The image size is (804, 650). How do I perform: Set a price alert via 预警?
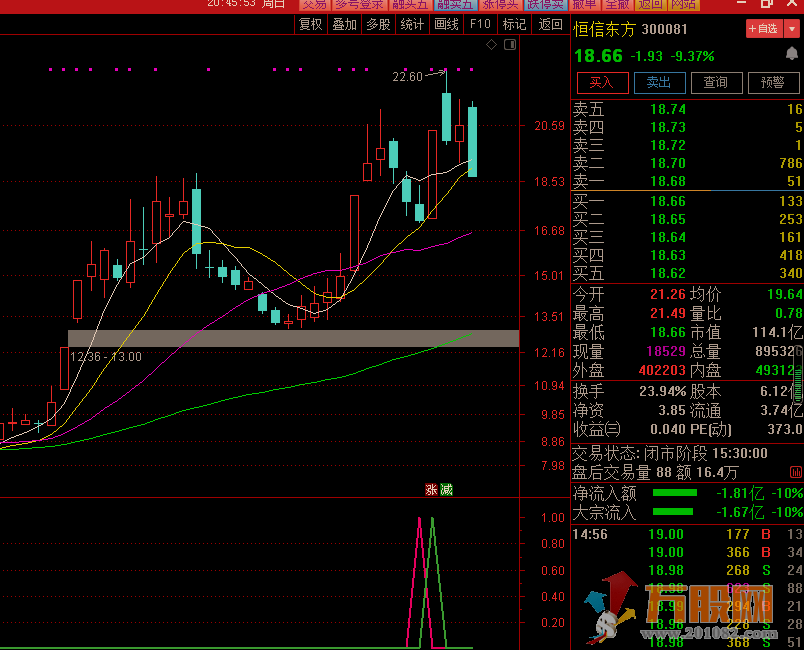click(772, 83)
